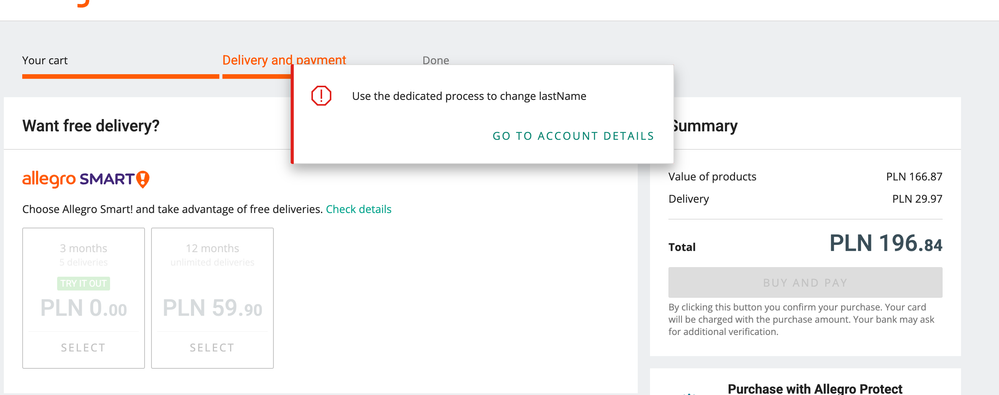The height and width of the screenshot is (395, 999).
Task: Go to Your cart step
Action: [45, 61]
